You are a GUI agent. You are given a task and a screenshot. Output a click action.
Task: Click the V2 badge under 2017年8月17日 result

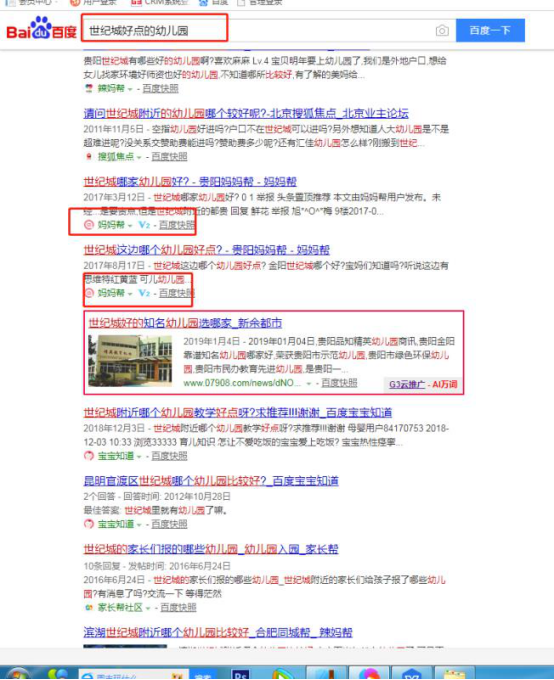click(x=144, y=293)
